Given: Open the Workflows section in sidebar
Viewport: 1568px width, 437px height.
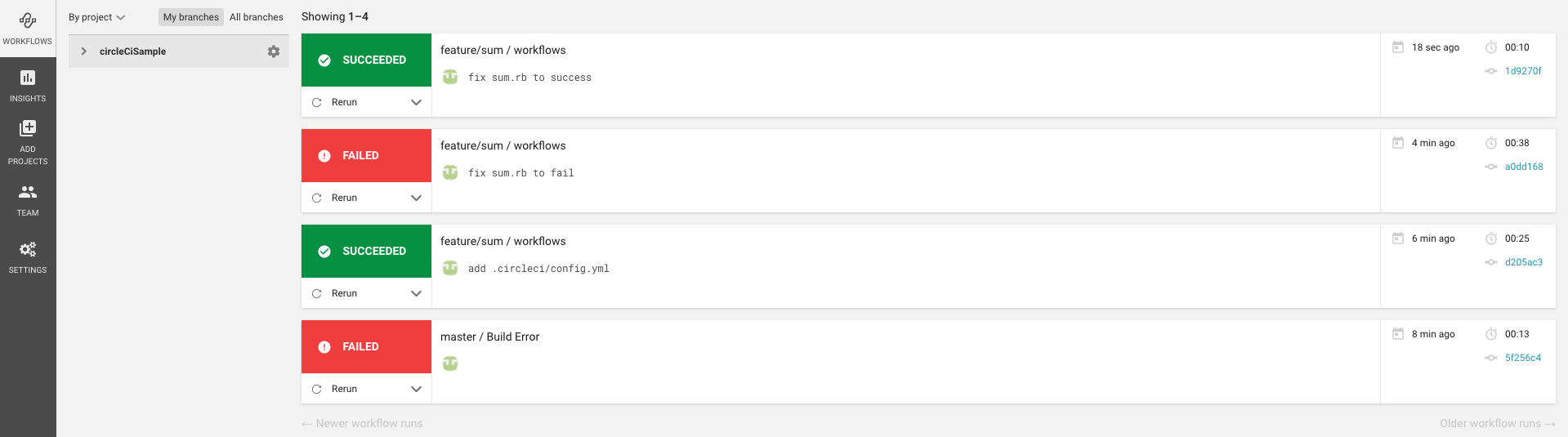Looking at the screenshot, I should point(28,29).
